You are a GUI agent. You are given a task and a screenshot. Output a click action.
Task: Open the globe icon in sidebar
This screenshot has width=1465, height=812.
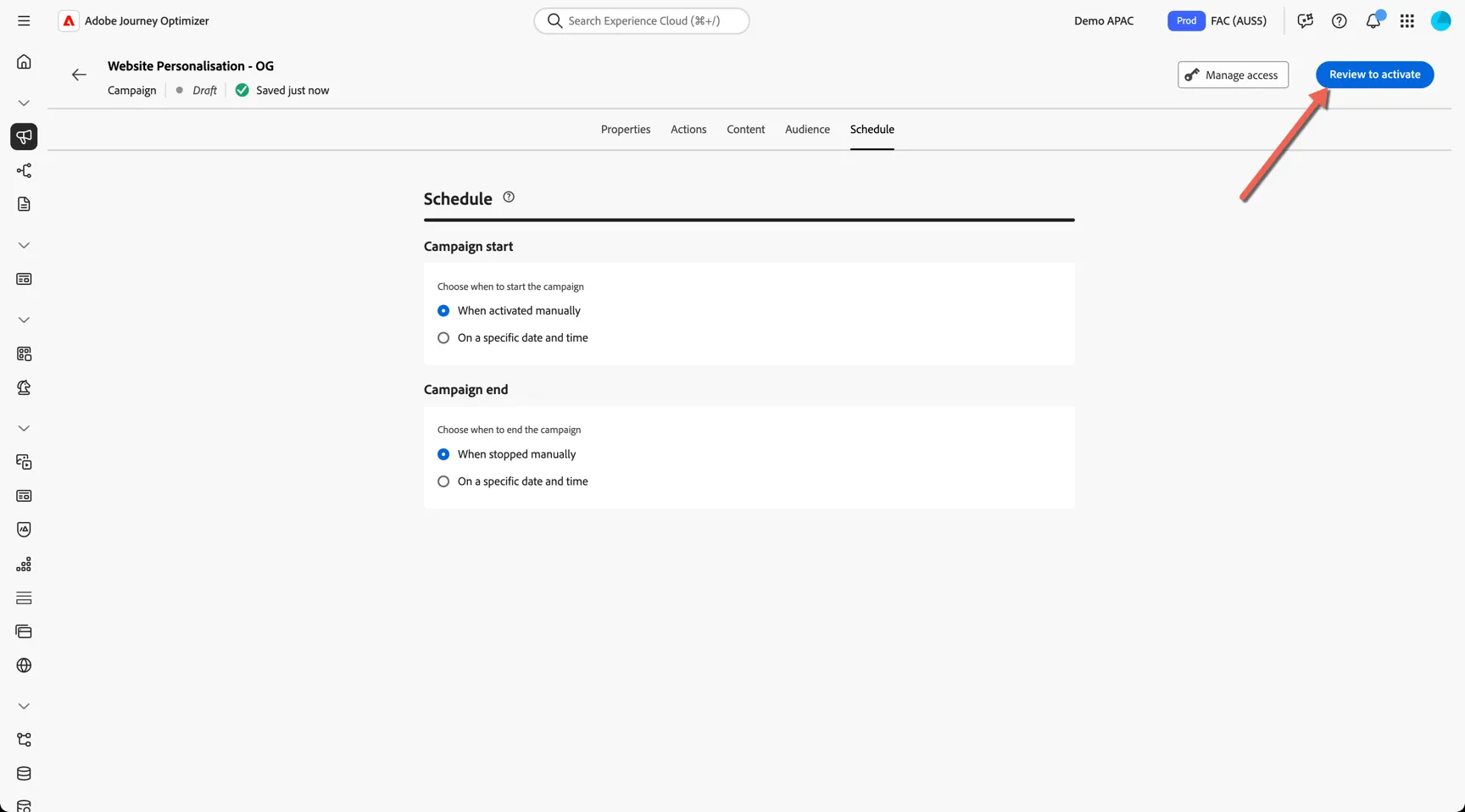click(x=24, y=665)
